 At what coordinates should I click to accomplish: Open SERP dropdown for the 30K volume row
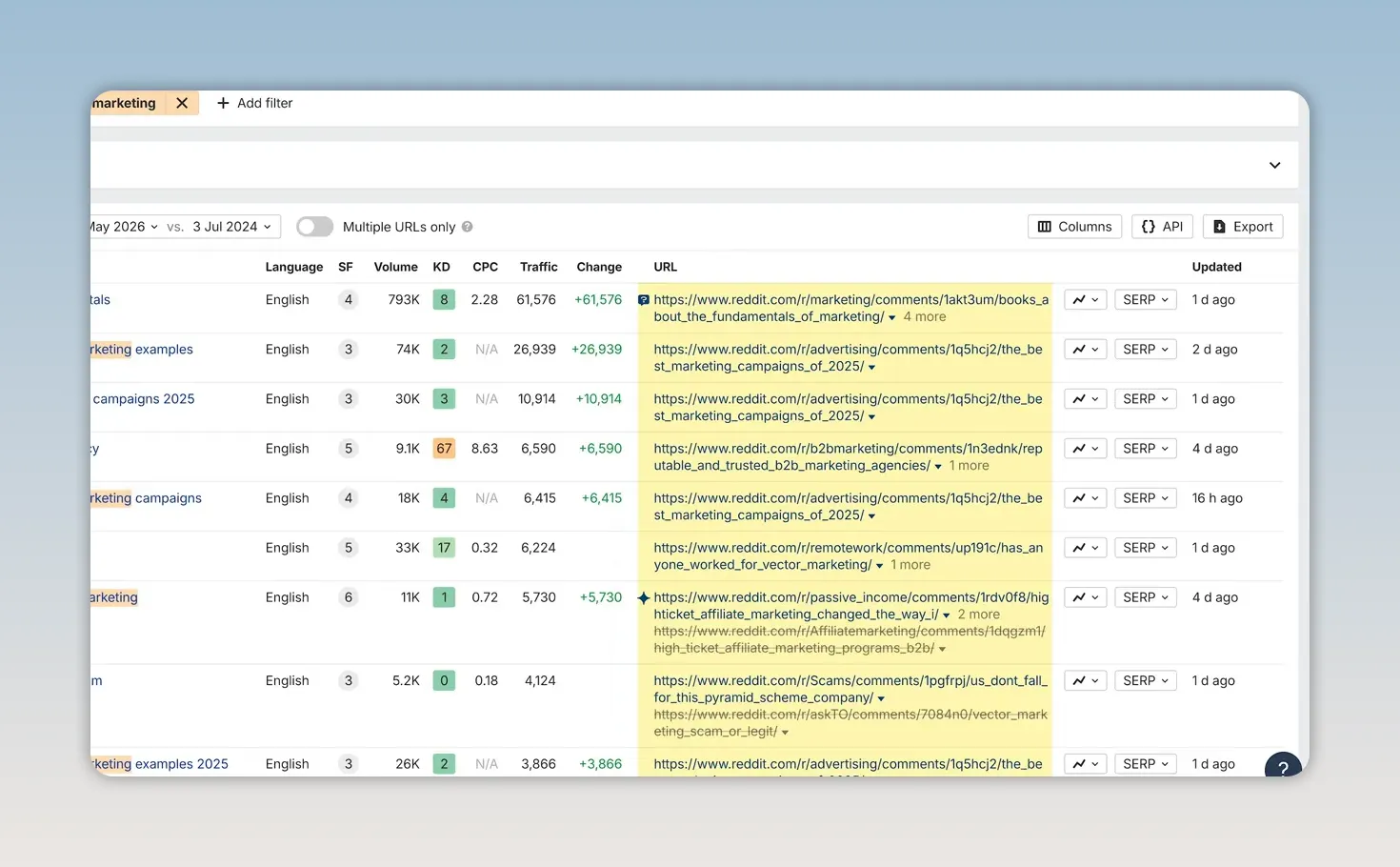[1146, 399]
